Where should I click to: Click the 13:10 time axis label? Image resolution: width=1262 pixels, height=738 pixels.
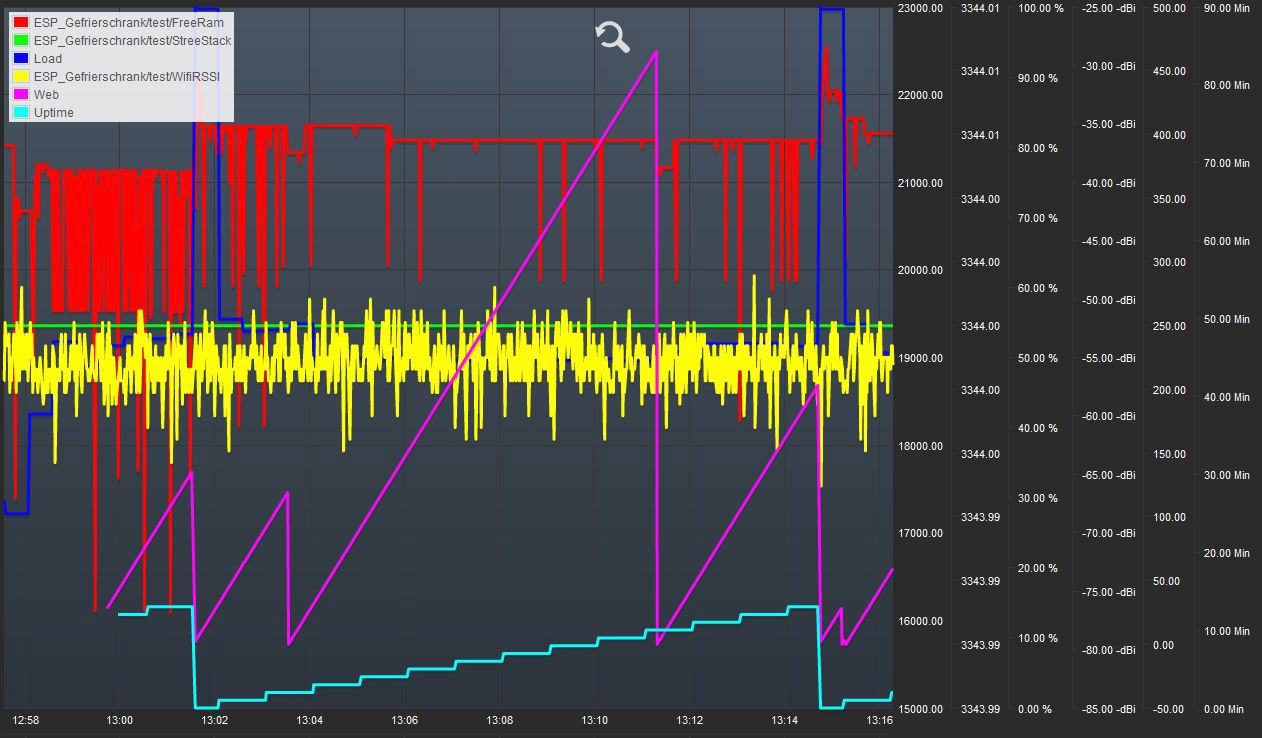(x=595, y=720)
